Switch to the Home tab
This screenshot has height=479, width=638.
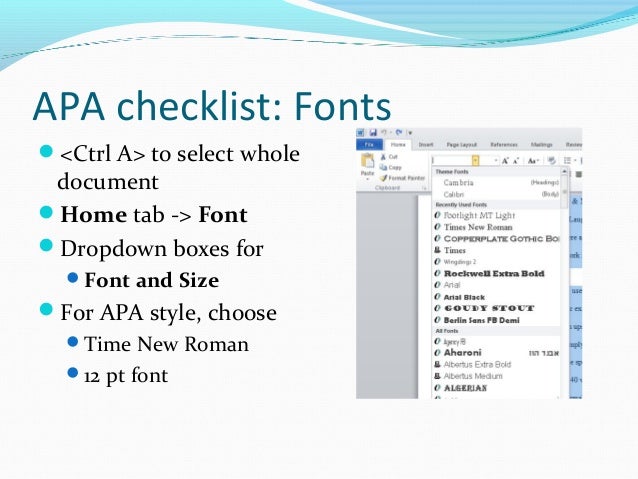(x=398, y=144)
